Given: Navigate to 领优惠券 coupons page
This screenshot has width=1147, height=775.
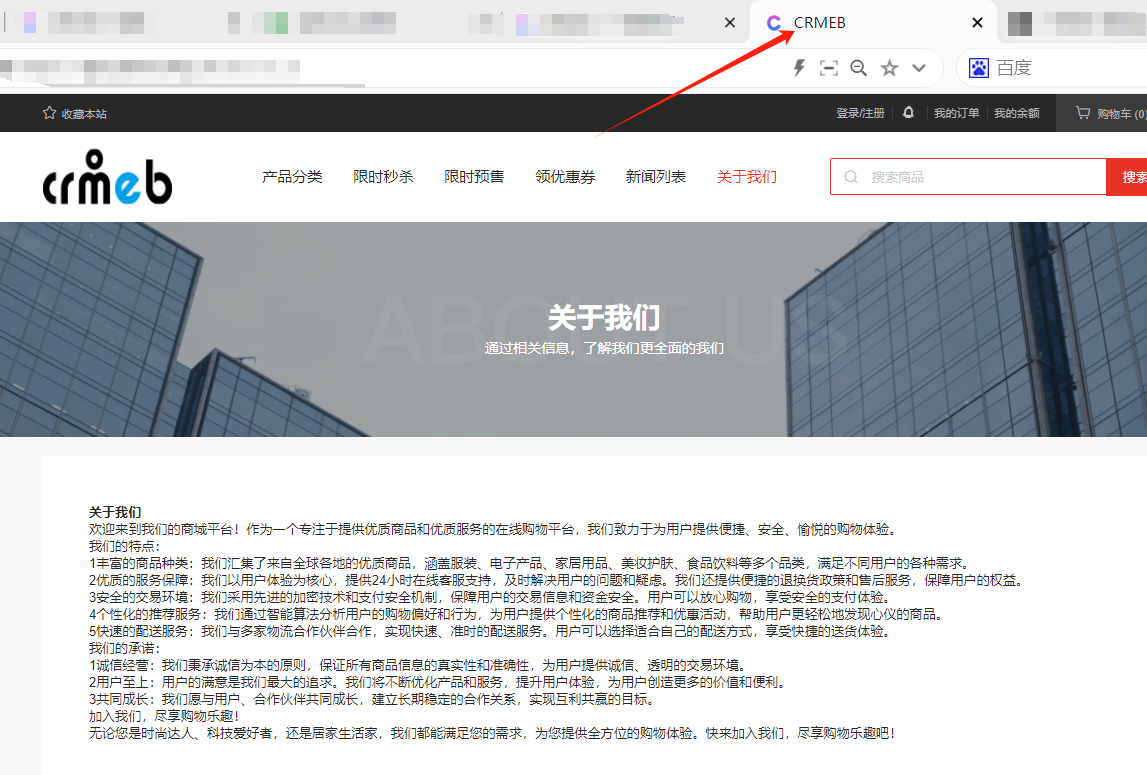Looking at the screenshot, I should (x=565, y=177).
